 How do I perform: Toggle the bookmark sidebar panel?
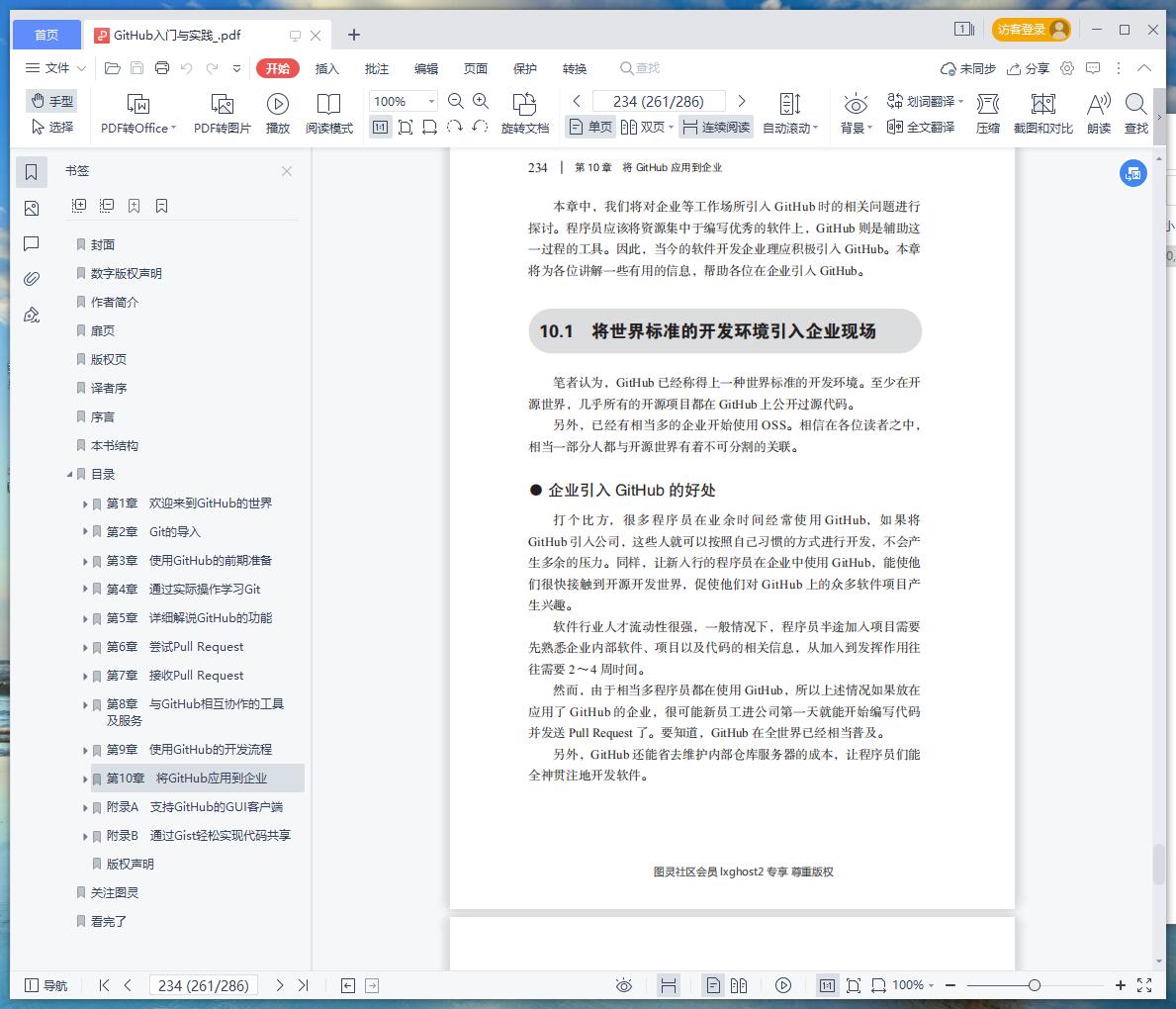32,172
